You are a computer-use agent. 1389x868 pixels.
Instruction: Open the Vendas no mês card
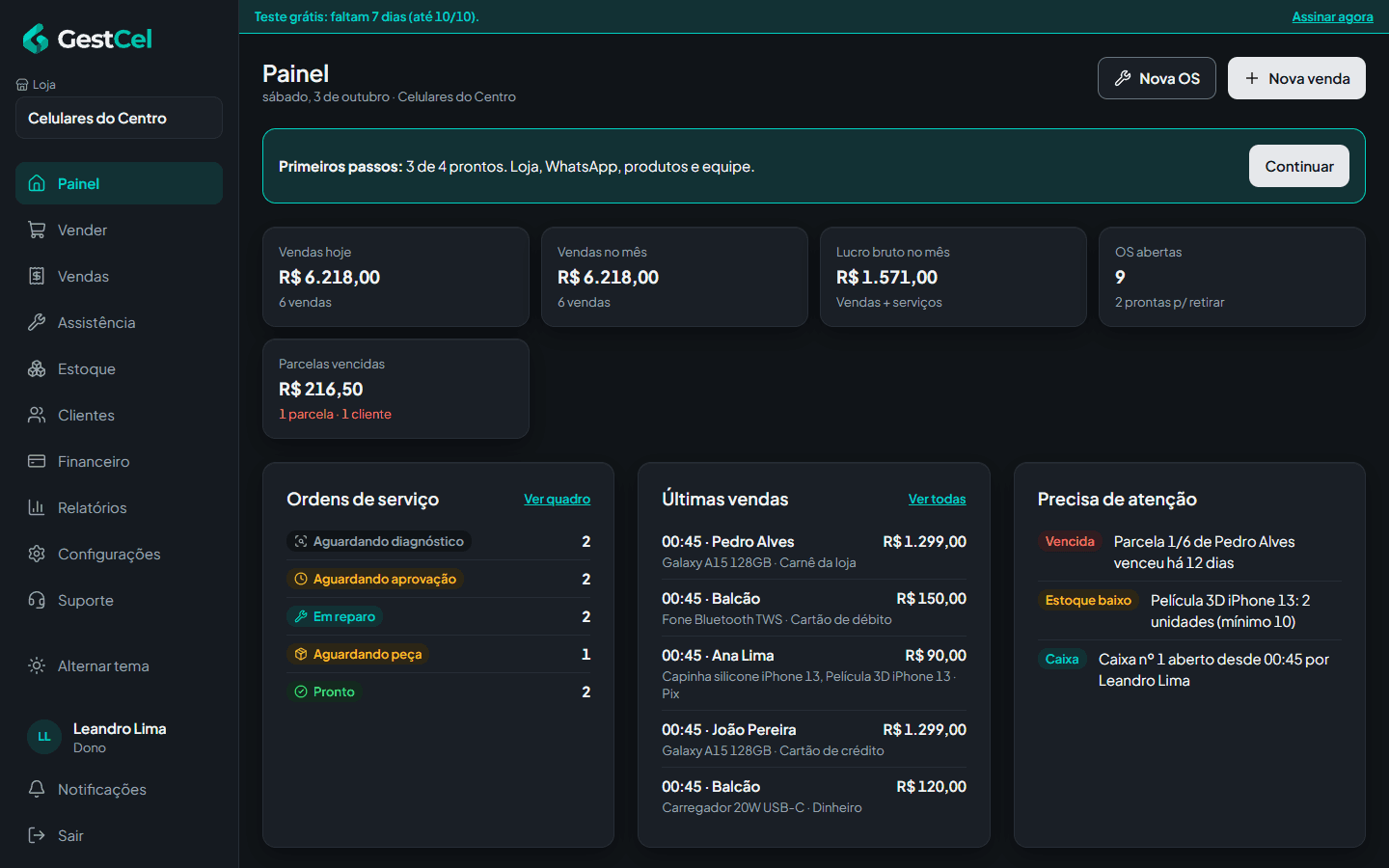(x=674, y=277)
